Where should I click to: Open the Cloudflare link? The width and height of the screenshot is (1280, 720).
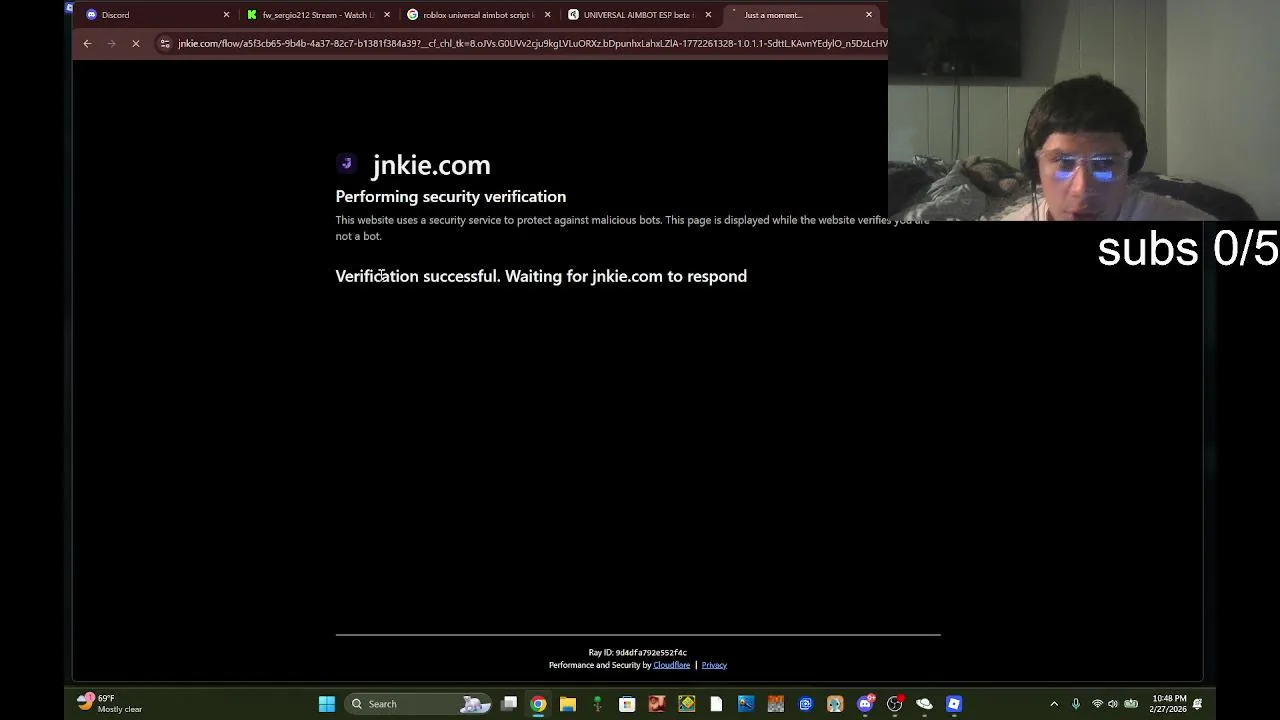point(671,665)
